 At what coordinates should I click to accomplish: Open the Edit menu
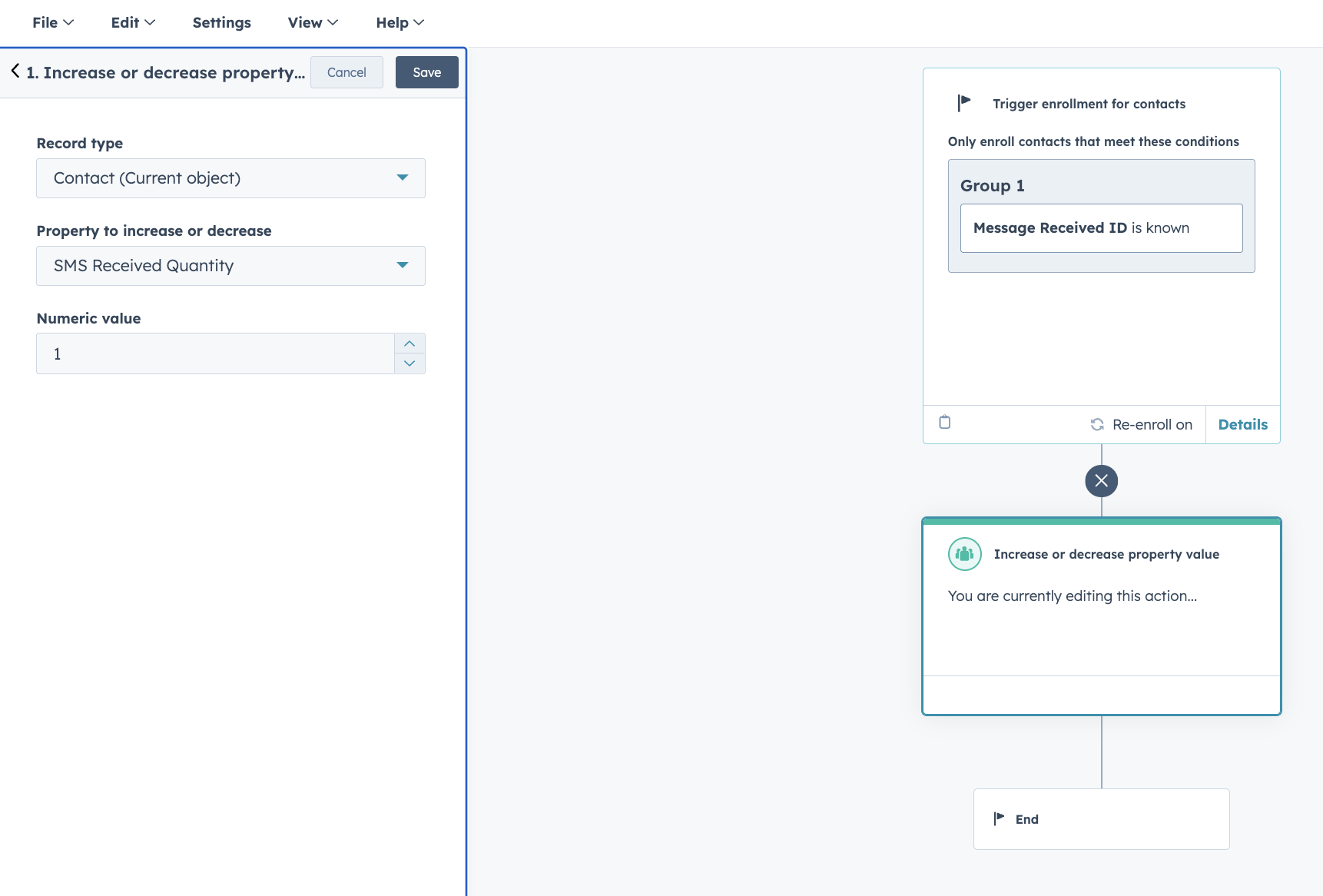[131, 22]
